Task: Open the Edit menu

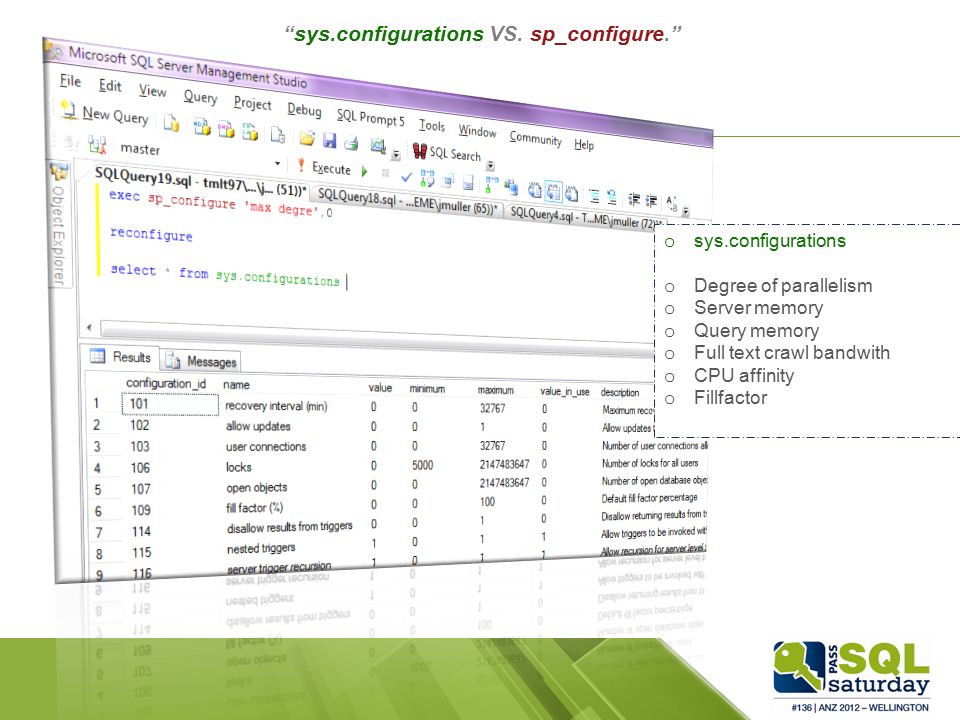Action: [x=110, y=86]
